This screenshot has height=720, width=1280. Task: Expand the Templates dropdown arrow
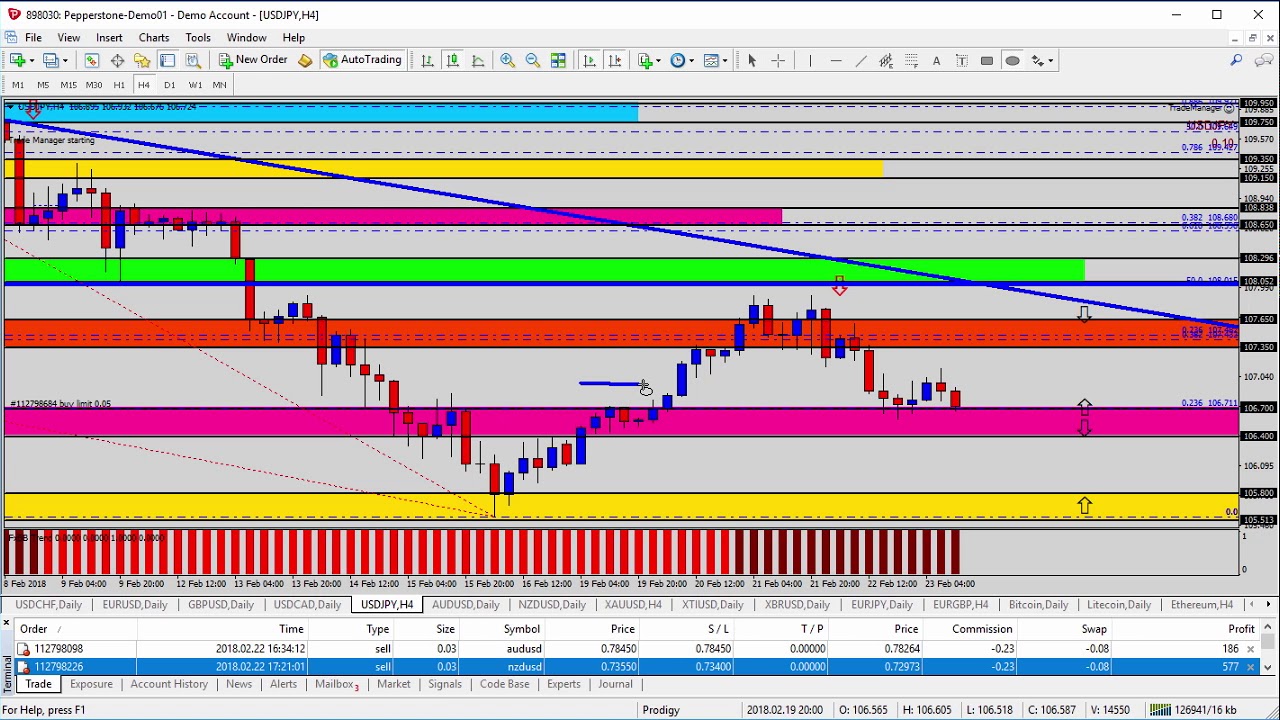coord(724,60)
